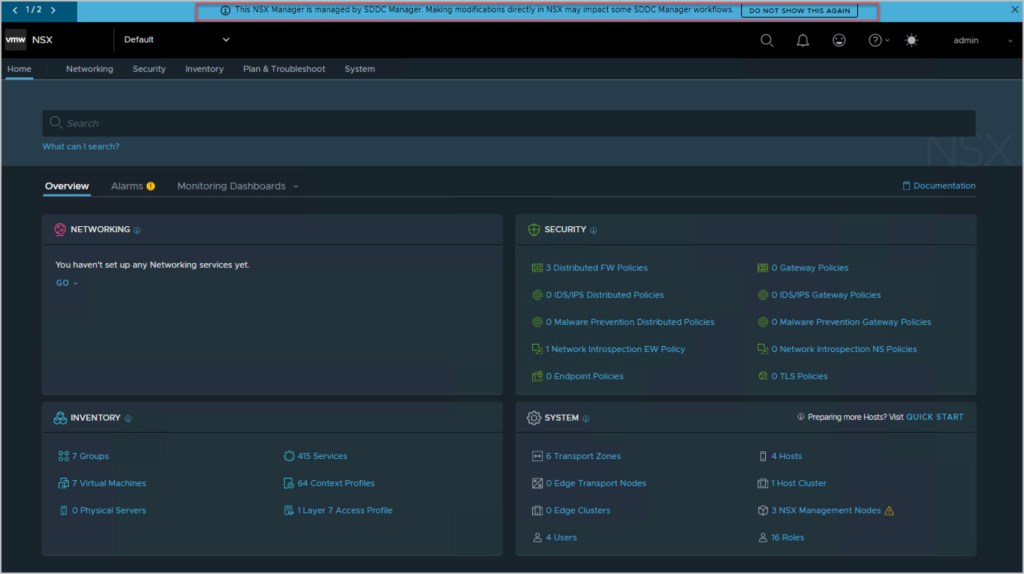The height and width of the screenshot is (574, 1024).
Task: Open the 3 Distributed FW Policies link
Action: [x=596, y=268]
